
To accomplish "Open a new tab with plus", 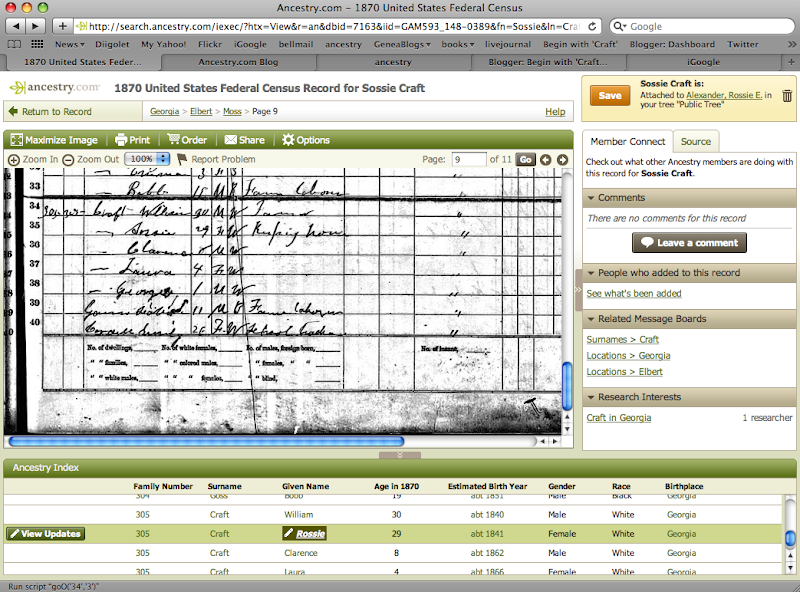I will [791, 62].
